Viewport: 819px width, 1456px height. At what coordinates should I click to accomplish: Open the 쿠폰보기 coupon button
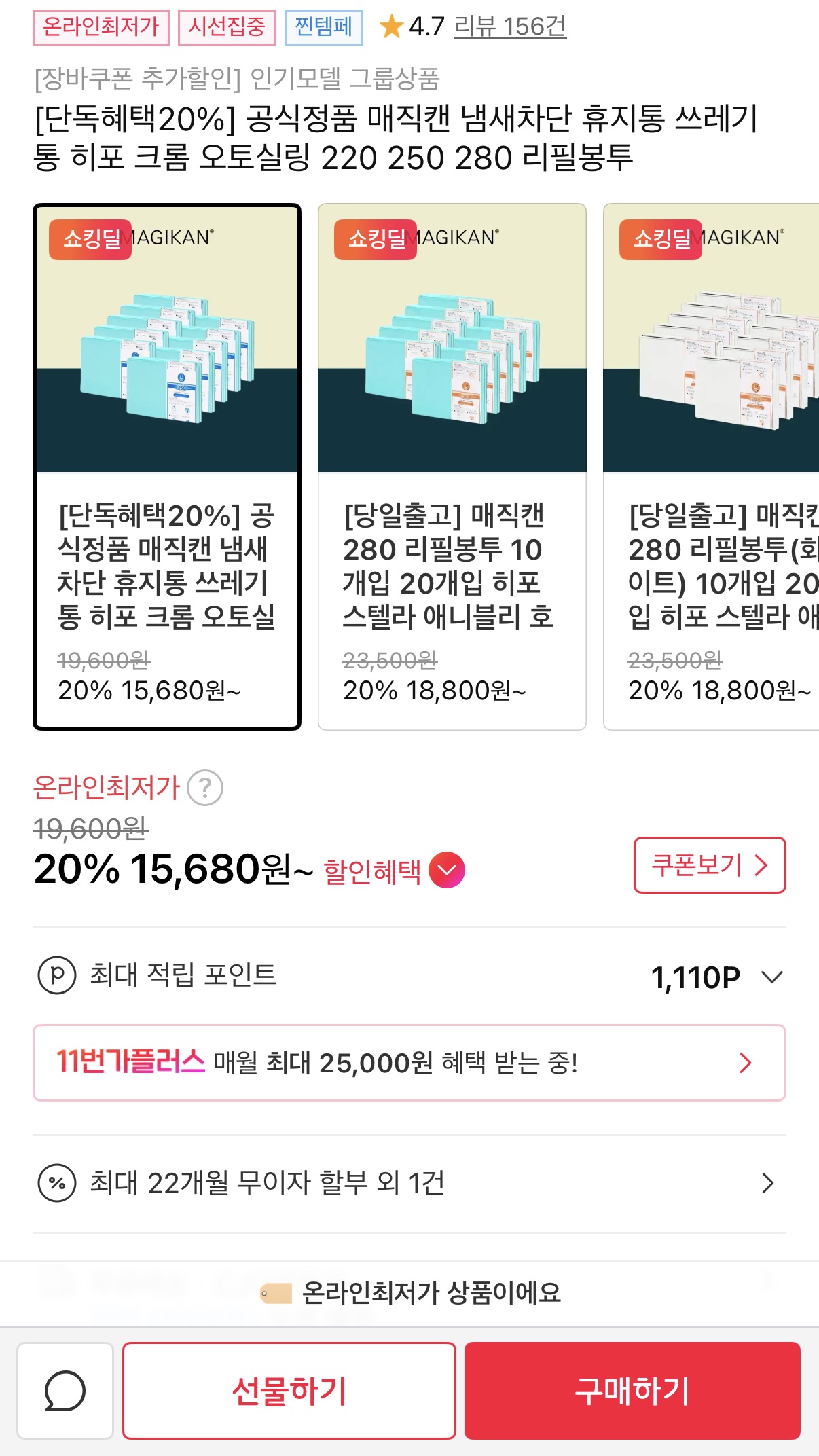pyautogui.click(x=709, y=865)
